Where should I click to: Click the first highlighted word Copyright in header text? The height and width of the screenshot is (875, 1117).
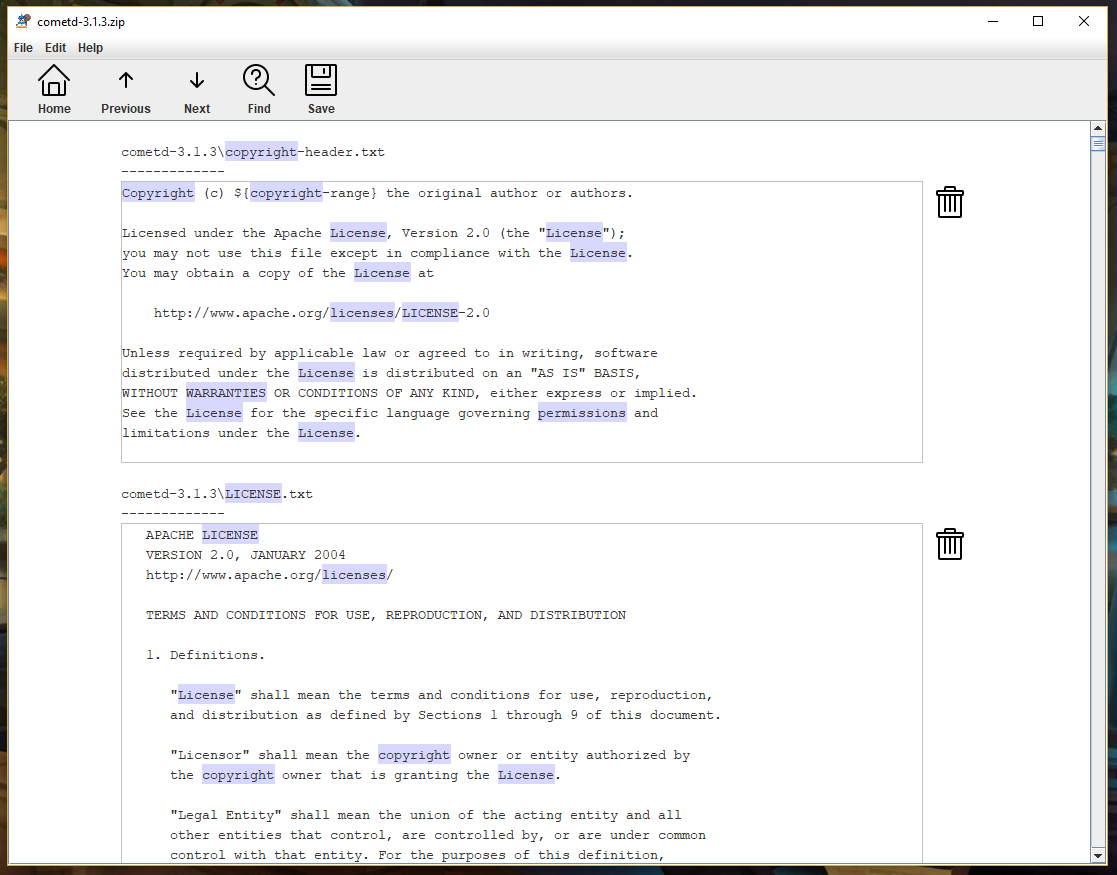(157, 193)
